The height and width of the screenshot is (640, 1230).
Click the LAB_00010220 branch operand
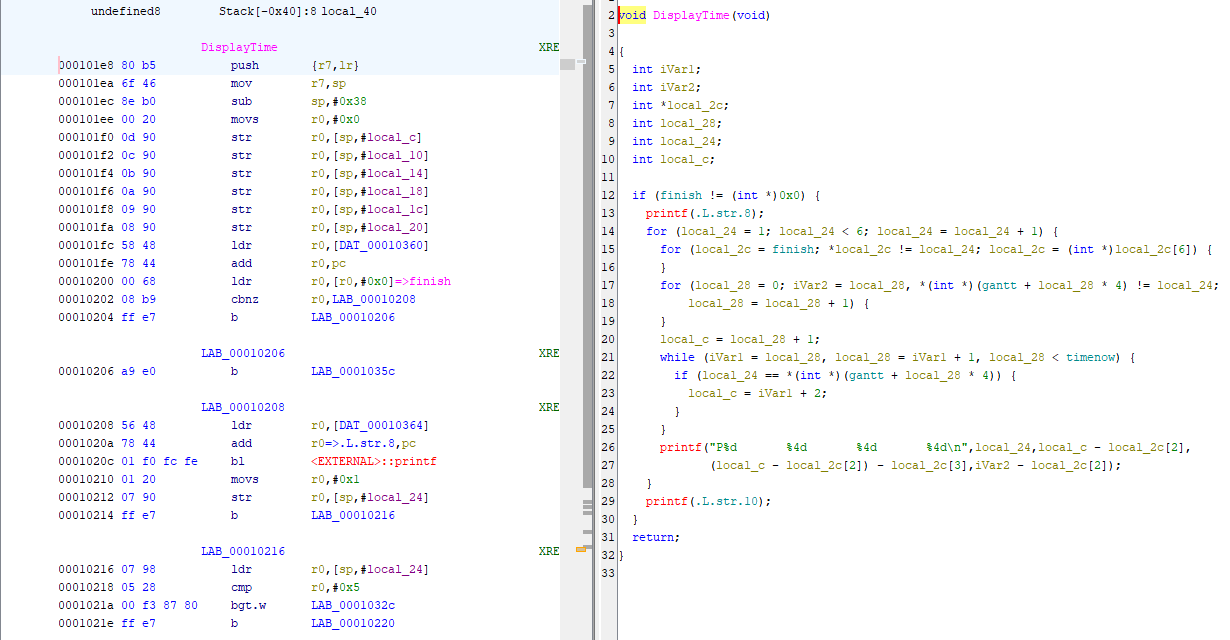tap(353, 624)
